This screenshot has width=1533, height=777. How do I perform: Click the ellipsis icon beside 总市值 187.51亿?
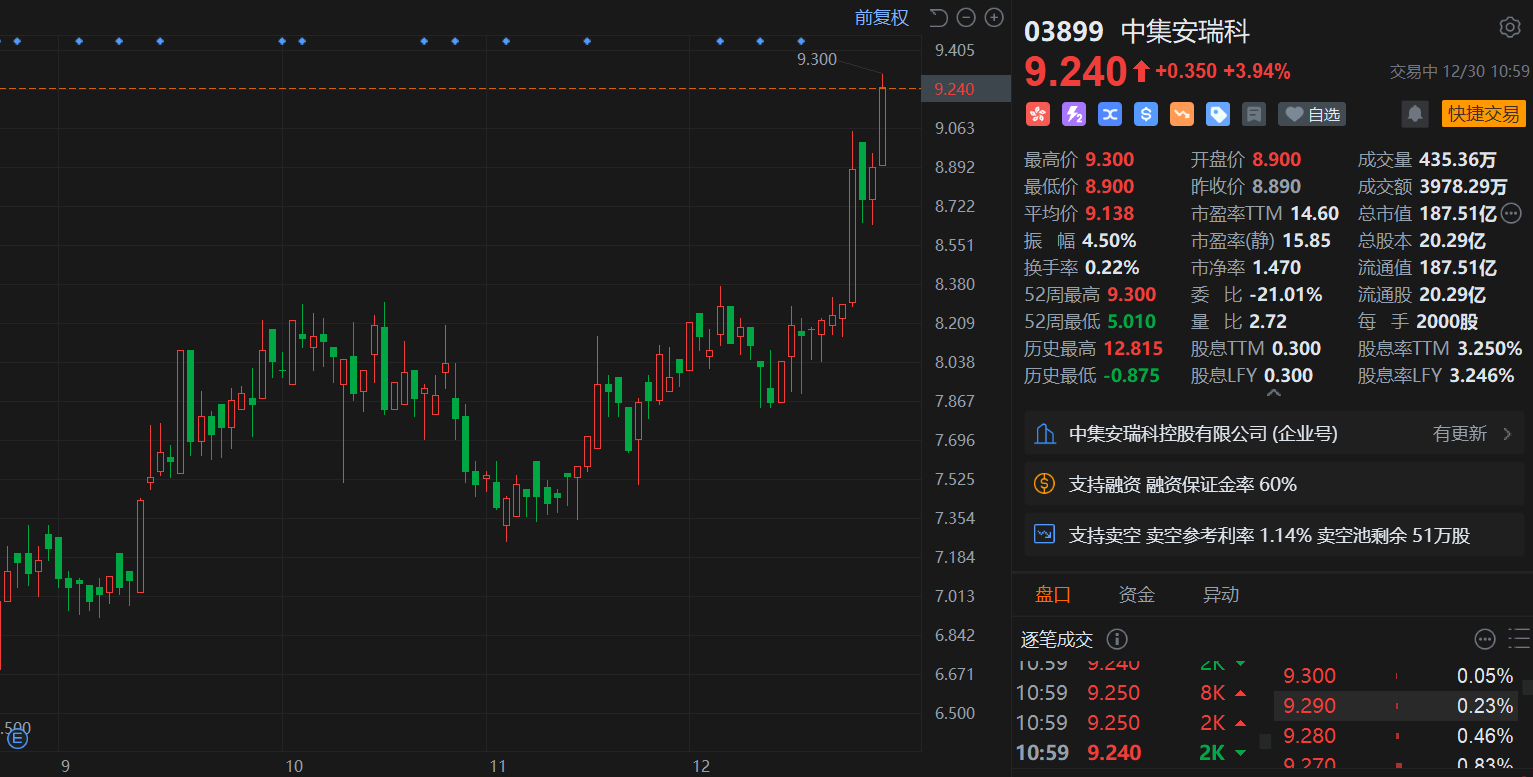pyautogui.click(x=1511, y=212)
